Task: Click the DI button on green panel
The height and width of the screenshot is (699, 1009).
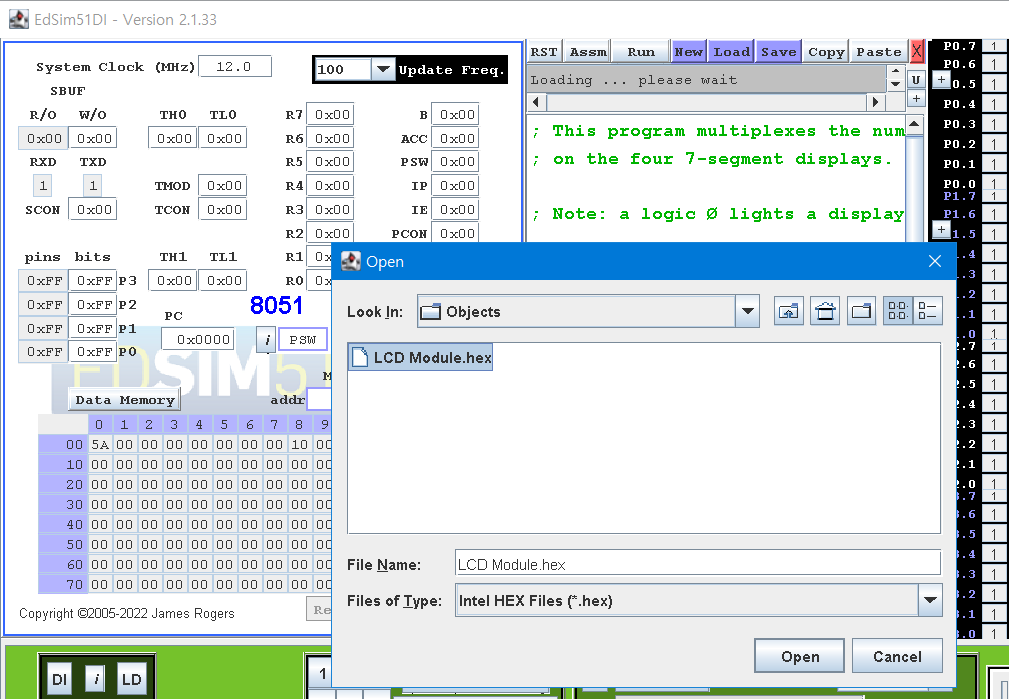Action: [x=59, y=679]
